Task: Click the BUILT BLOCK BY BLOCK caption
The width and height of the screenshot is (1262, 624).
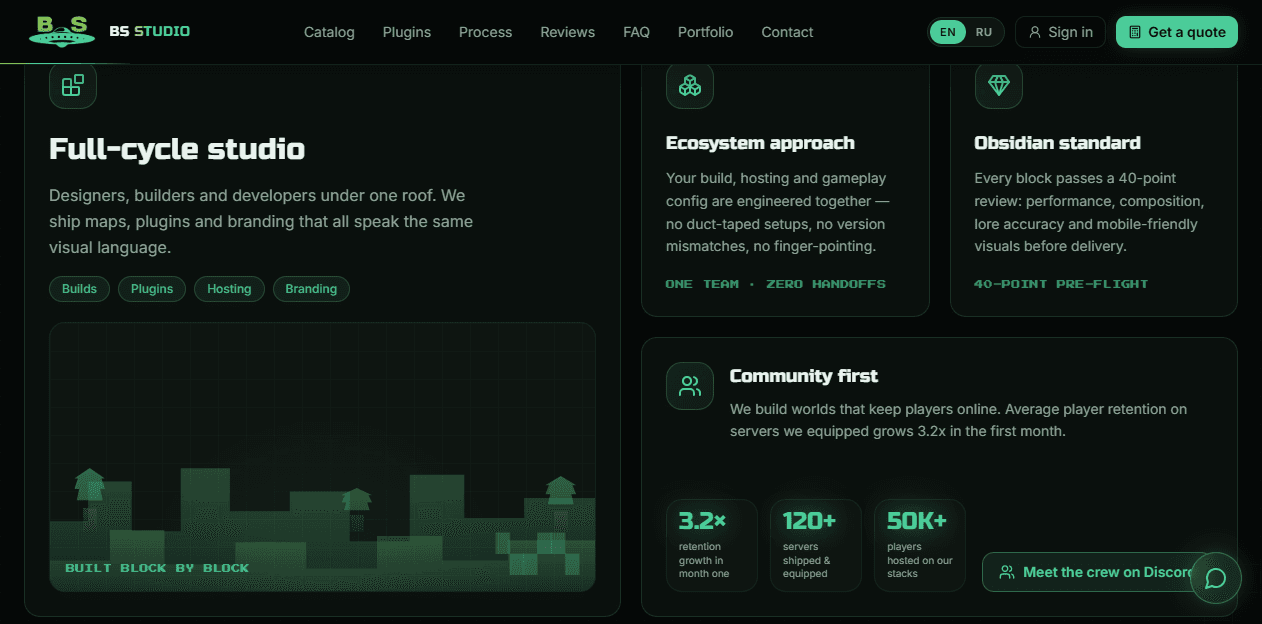Action: [157, 568]
